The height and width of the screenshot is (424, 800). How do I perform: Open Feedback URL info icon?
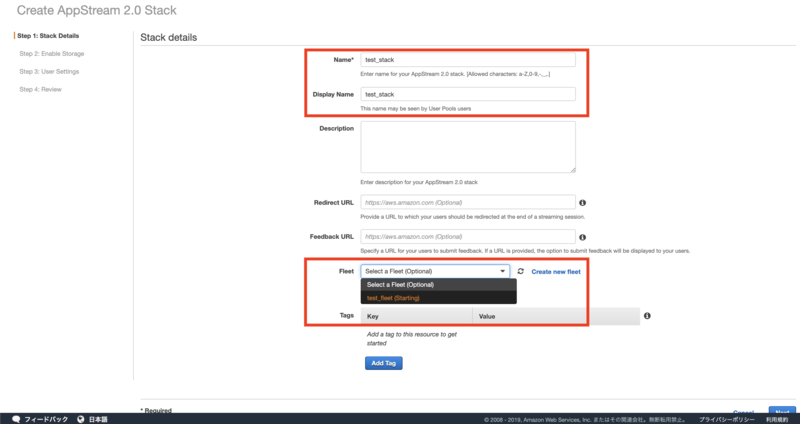[582, 237]
